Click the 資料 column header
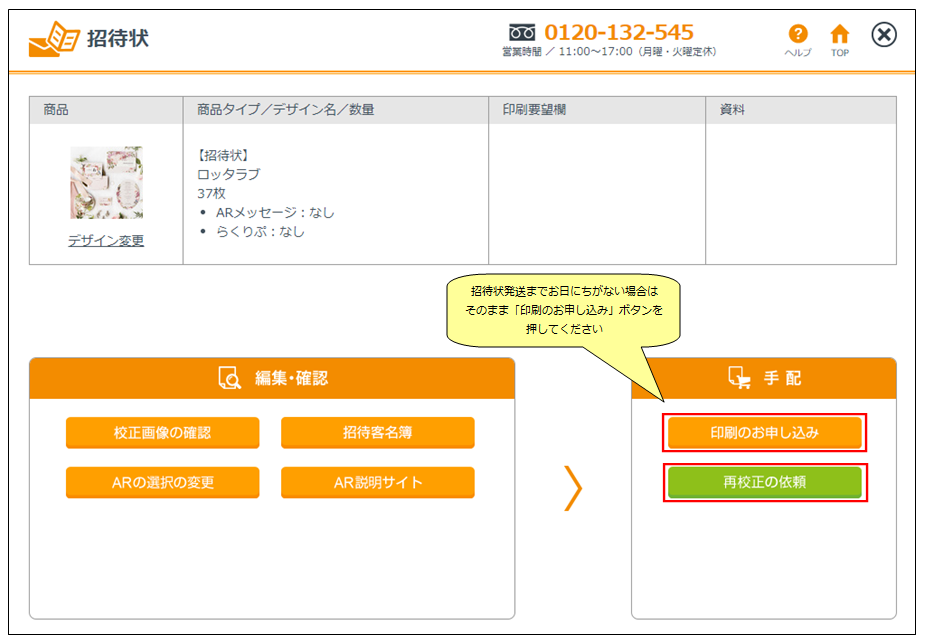The image size is (927, 644). coord(734,110)
